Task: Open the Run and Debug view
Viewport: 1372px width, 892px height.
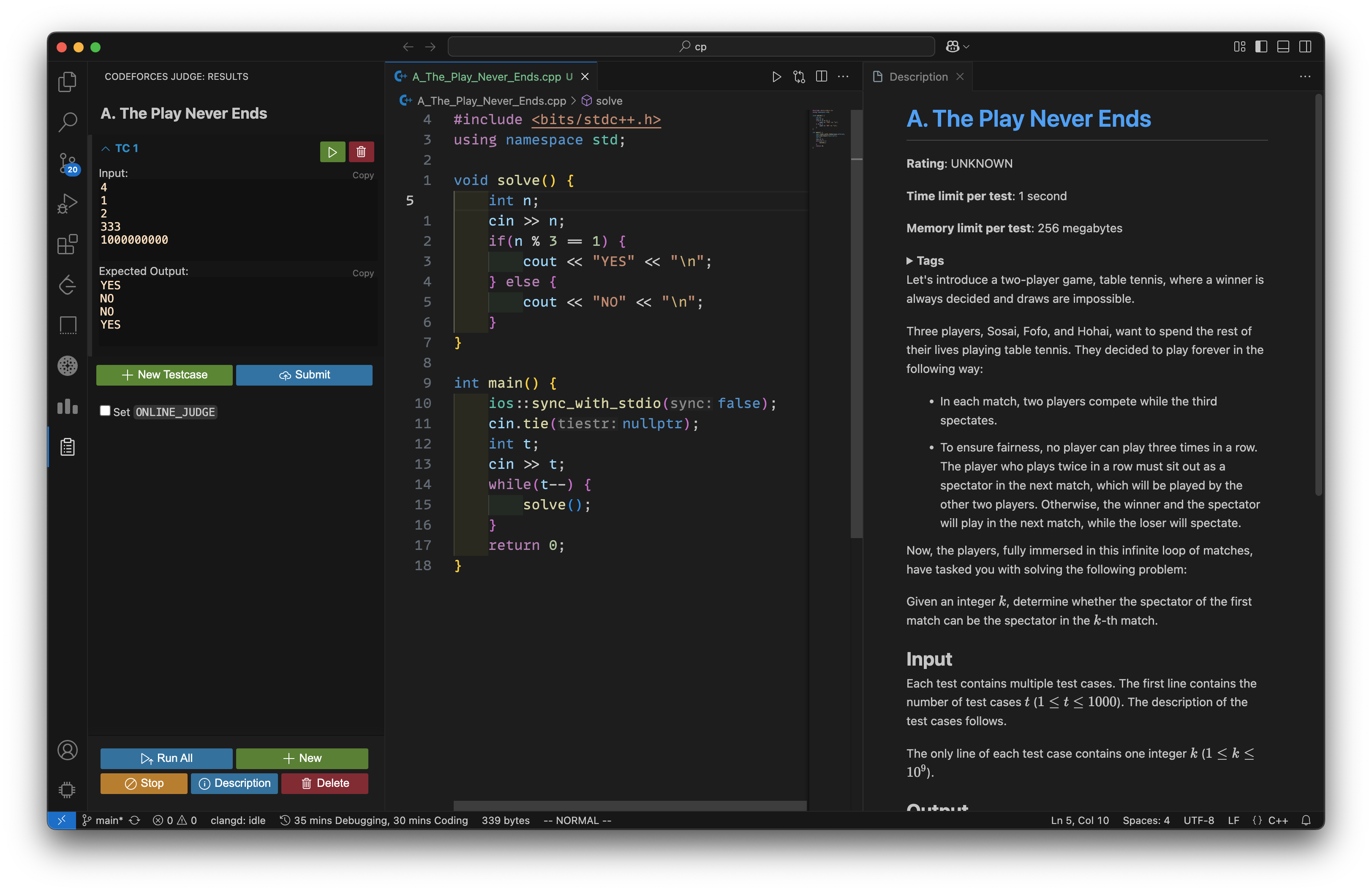Action: click(68, 204)
